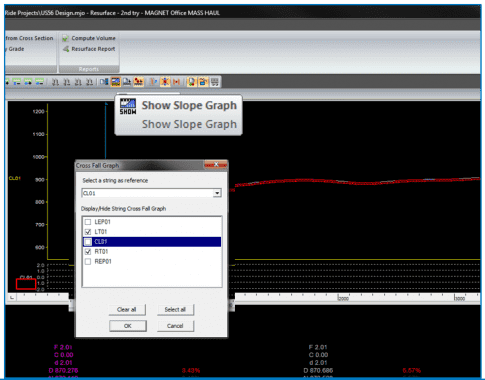Click the Clear all button
The height and width of the screenshot is (380, 485).
(127, 310)
